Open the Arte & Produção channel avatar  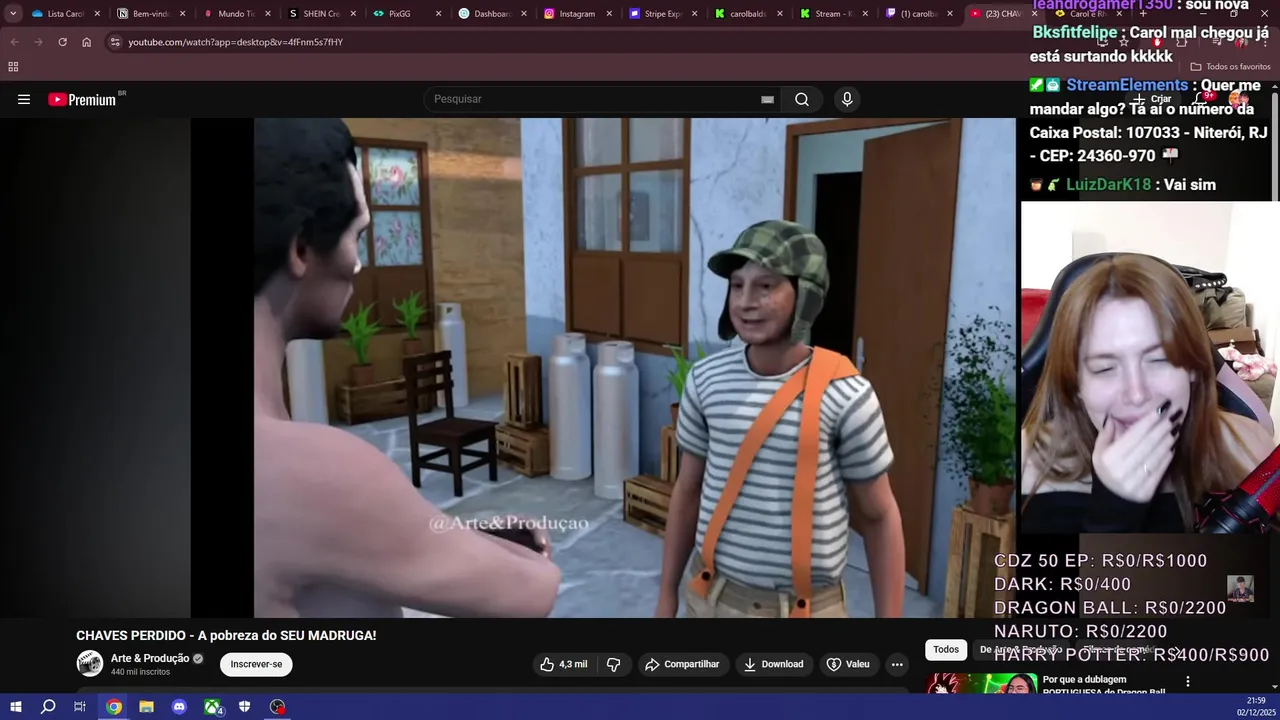click(x=90, y=663)
